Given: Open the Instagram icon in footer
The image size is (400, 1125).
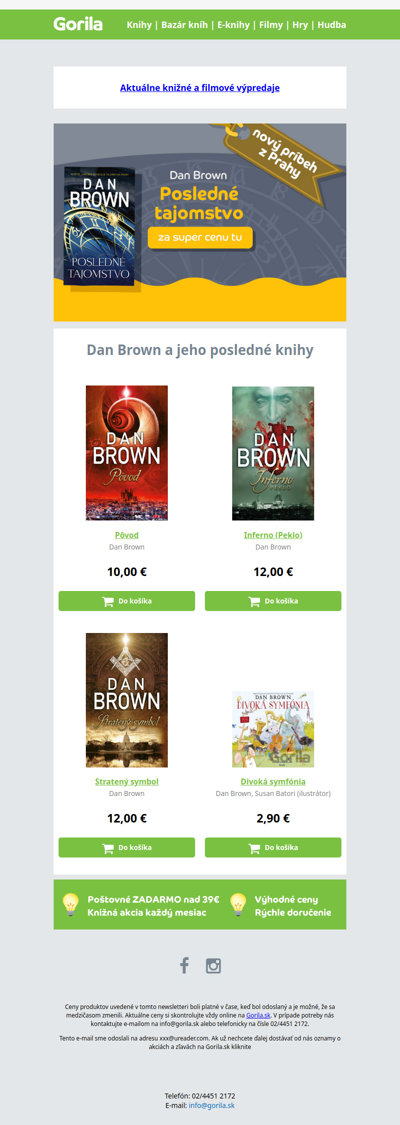Looking at the screenshot, I should (214, 966).
